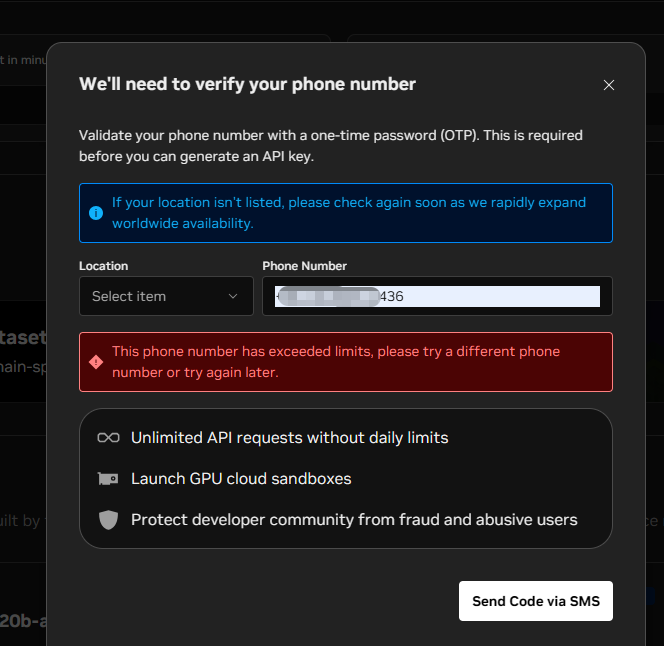
Task: Click the GPU card icon
Action: [x=108, y=479]
